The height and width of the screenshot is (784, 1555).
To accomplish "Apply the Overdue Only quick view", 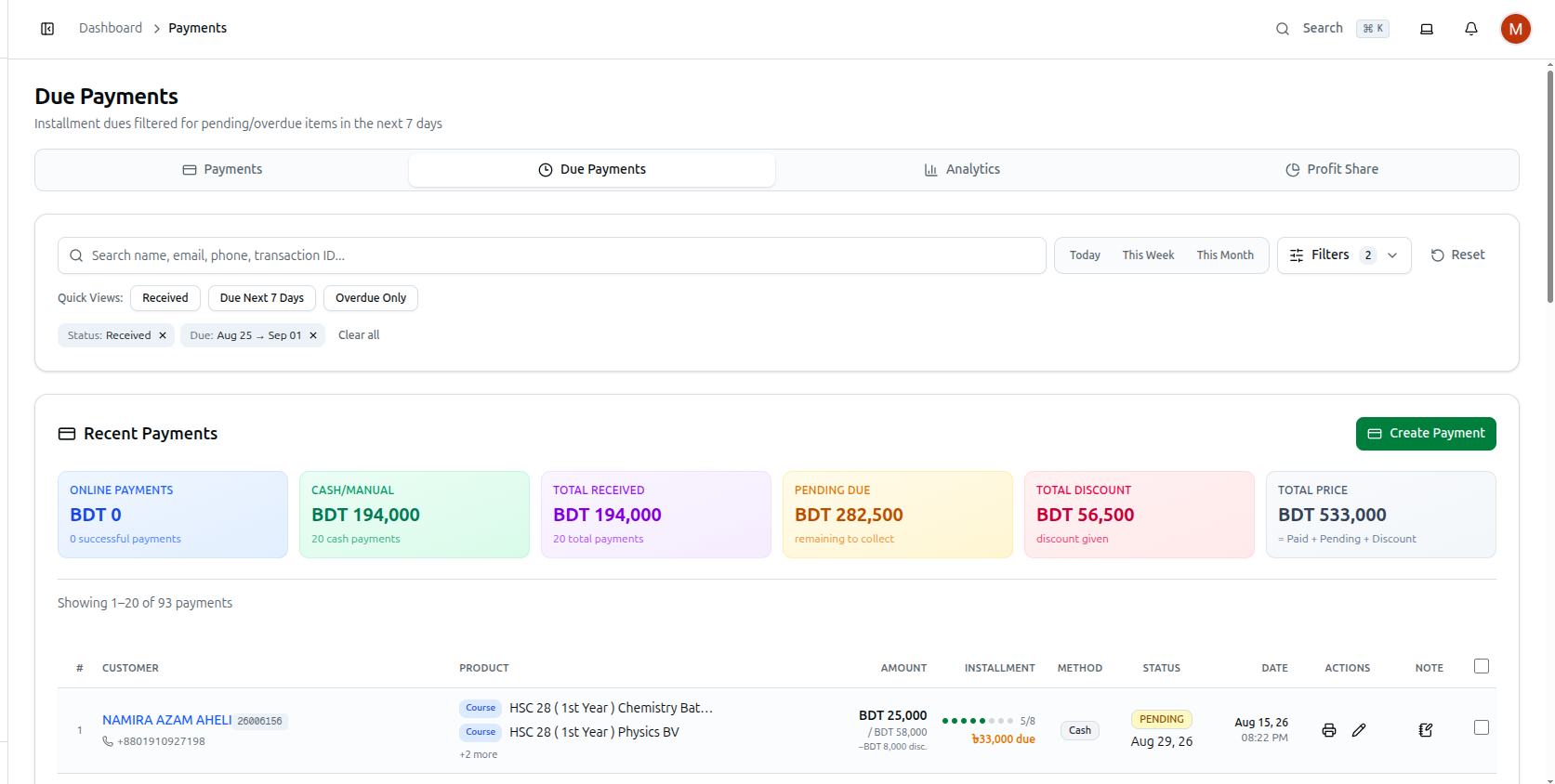I will pos(371,298).
